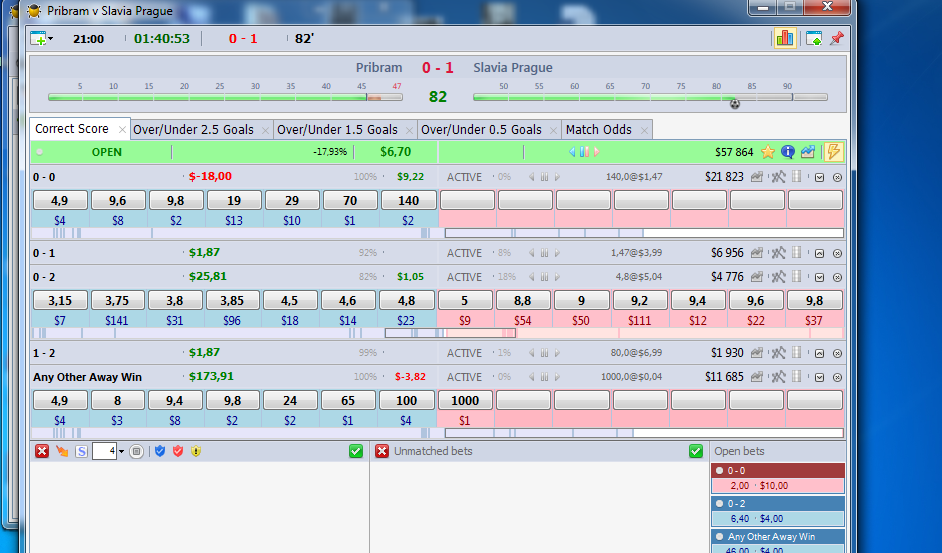Click the tools icon for 1 - 2 row
942x553 pixels.
(x=778, y=352)
